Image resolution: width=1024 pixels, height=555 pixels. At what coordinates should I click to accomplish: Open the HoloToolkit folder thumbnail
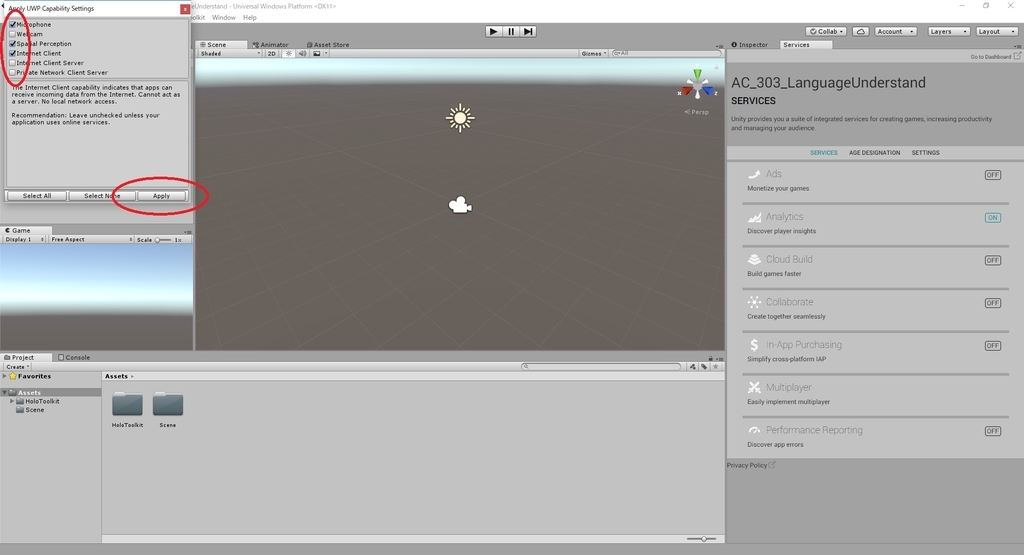click(127, 404)
